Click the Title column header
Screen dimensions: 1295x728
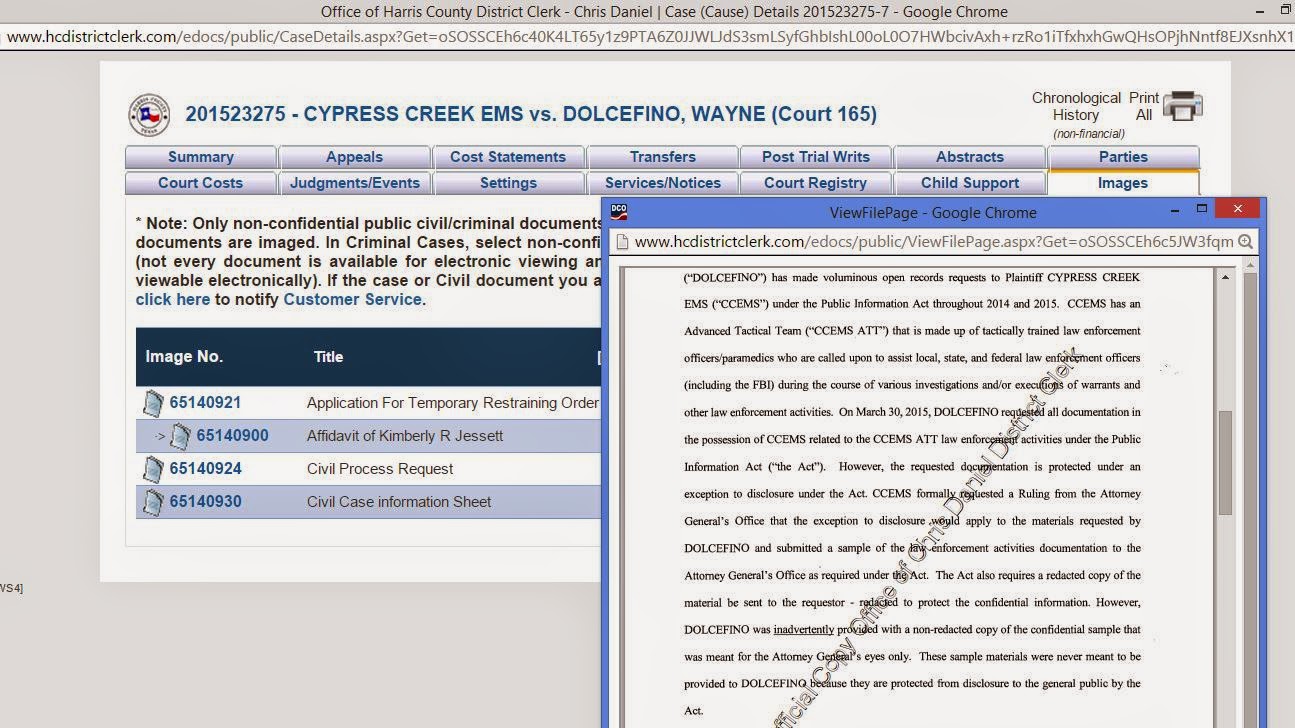click(x=328, y=357)
